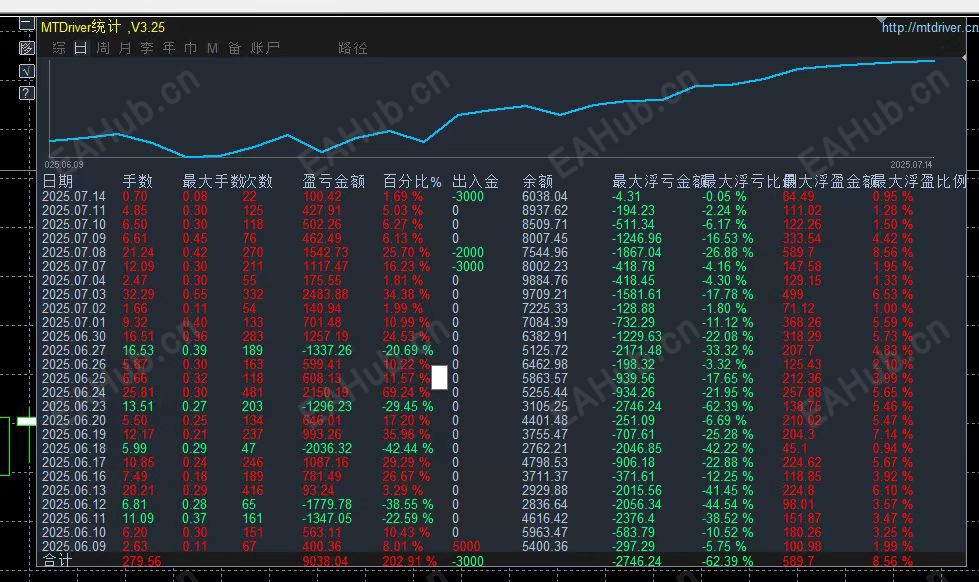Select the 2025.06.23 row date
Viewport: 979px width, 582px height.
click(74, 407)
